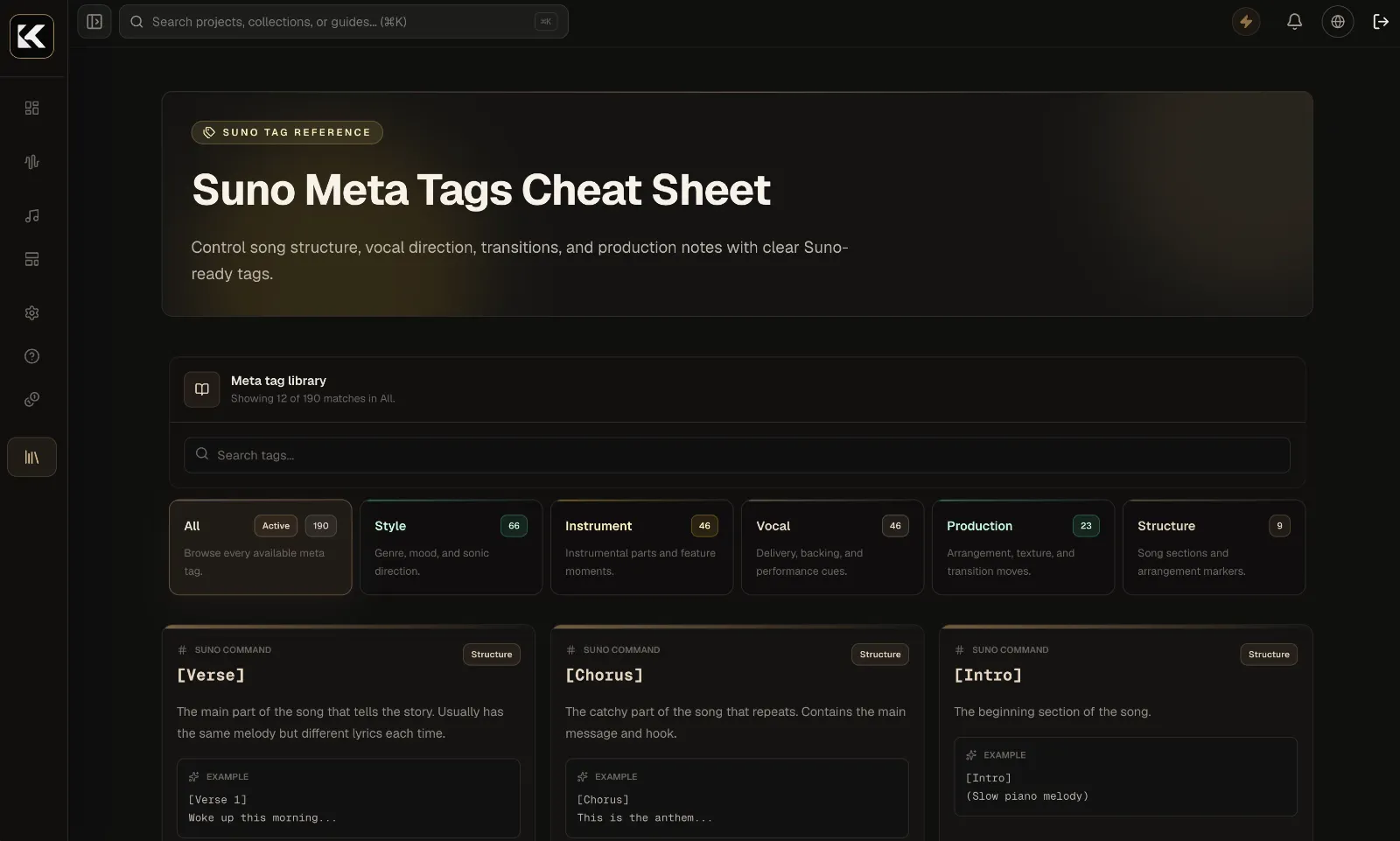The height and width of the screenshot is (841, 1400).
Task: Click the [Intro] command title
Action: [x=988, y=675]
